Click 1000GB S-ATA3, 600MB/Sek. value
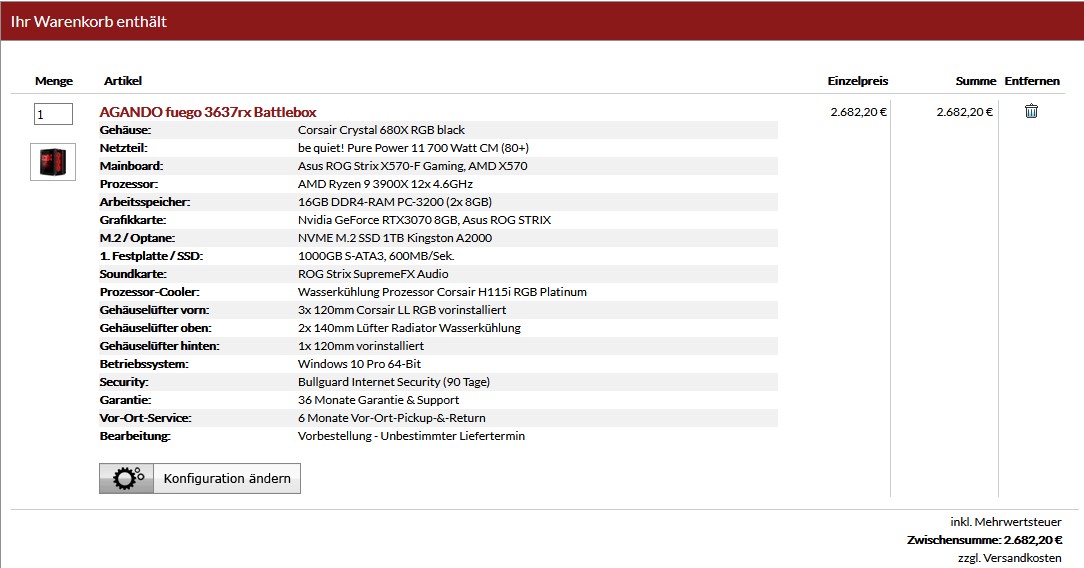This screenshot has height=568, width=1084. pos(376,256)
